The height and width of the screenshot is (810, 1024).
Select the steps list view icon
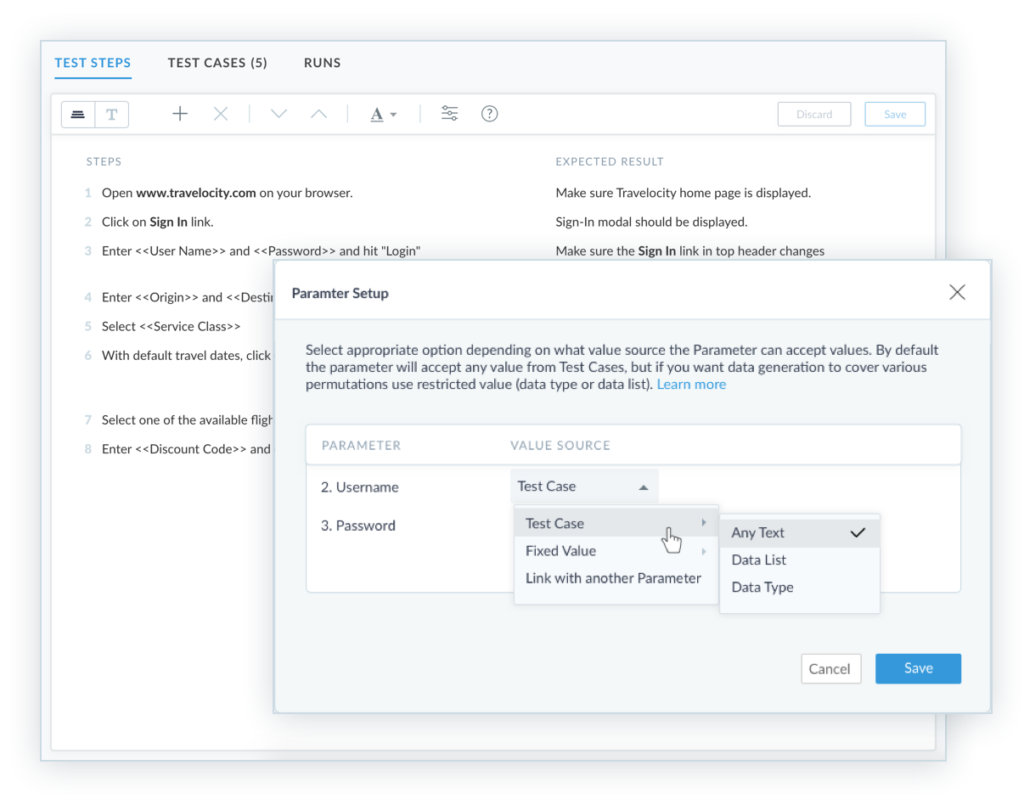click(x=78, y=113)
